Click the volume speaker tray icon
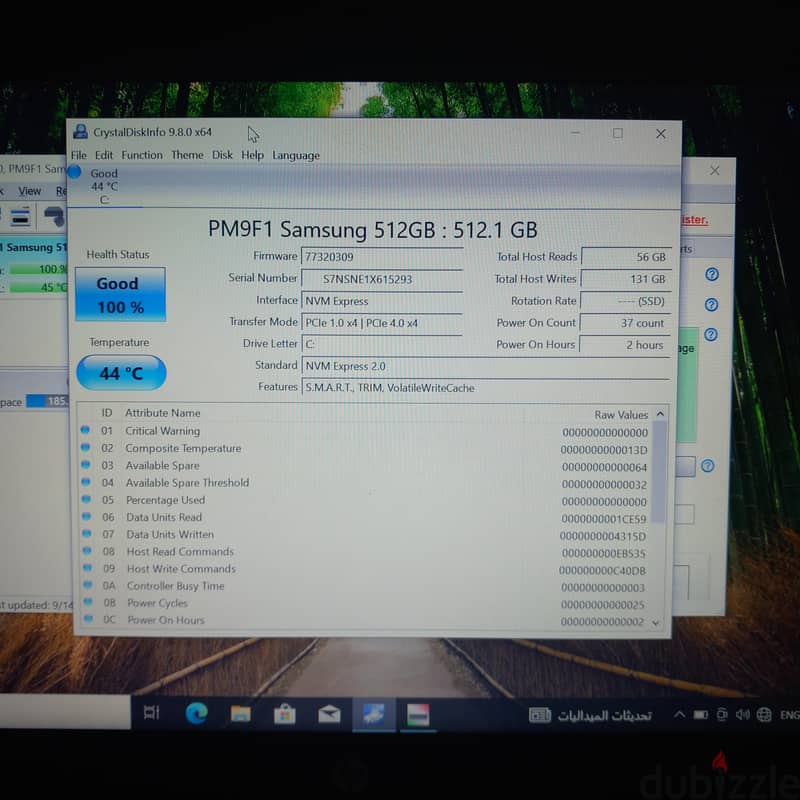 coord(742,715)
